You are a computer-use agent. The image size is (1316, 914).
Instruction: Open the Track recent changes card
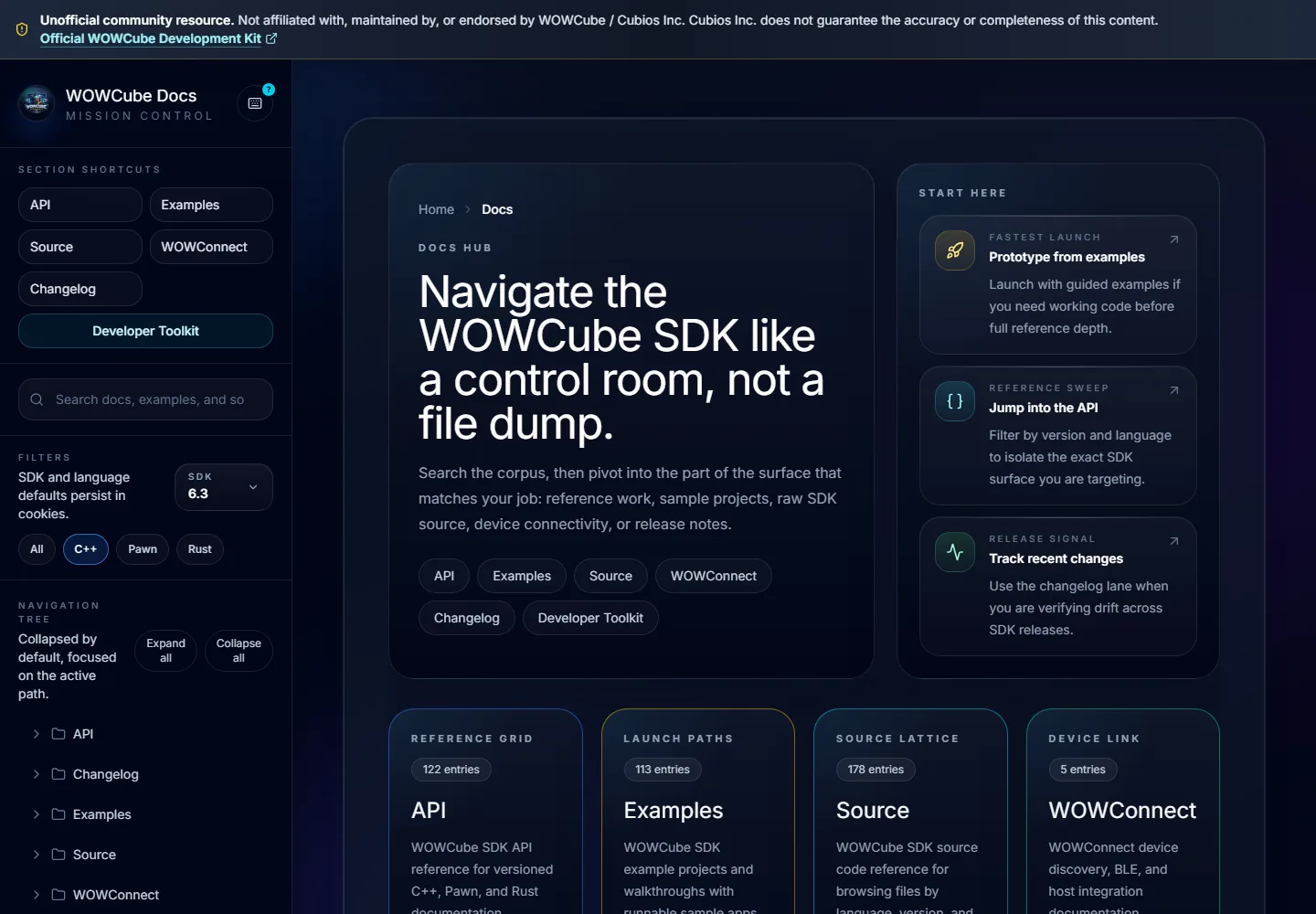pos(1058,586)
